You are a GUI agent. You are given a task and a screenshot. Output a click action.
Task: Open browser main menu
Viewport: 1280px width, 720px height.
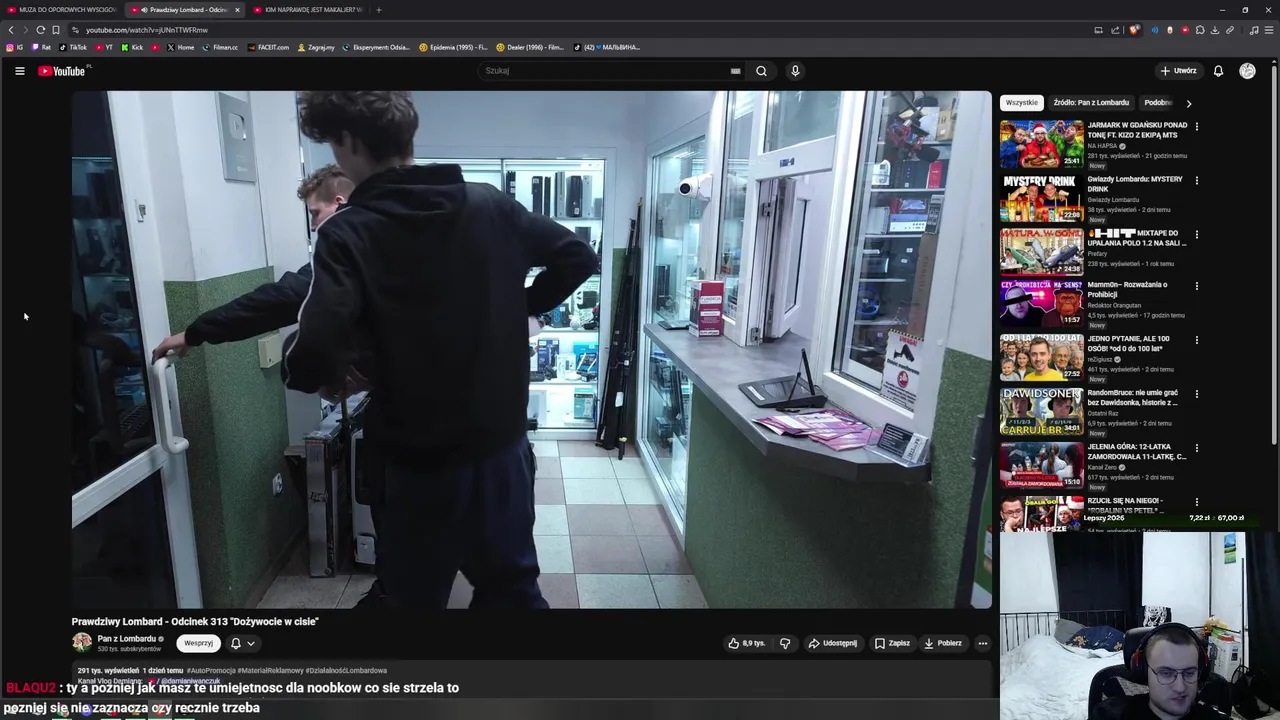[1268, 30]
